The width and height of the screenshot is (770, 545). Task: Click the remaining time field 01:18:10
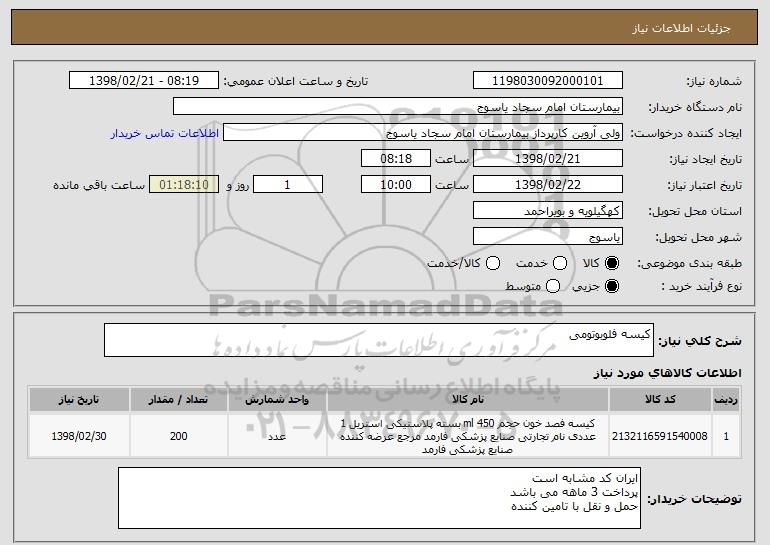pos(184,185)
